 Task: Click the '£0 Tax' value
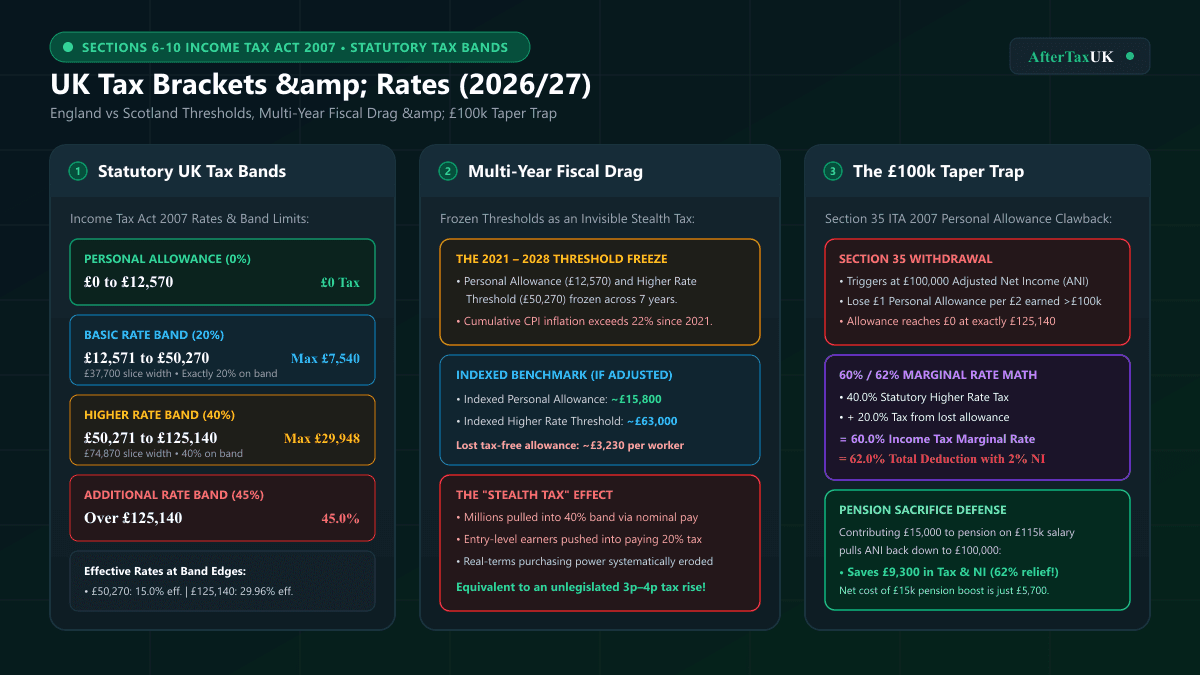point(340,282)
